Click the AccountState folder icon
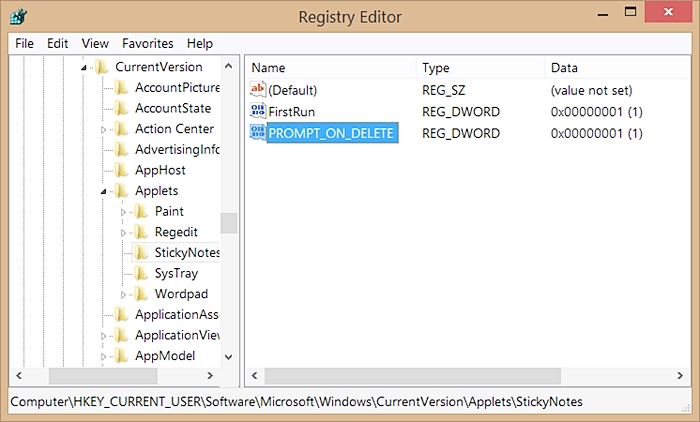700x422 pixels. (121, 108)
